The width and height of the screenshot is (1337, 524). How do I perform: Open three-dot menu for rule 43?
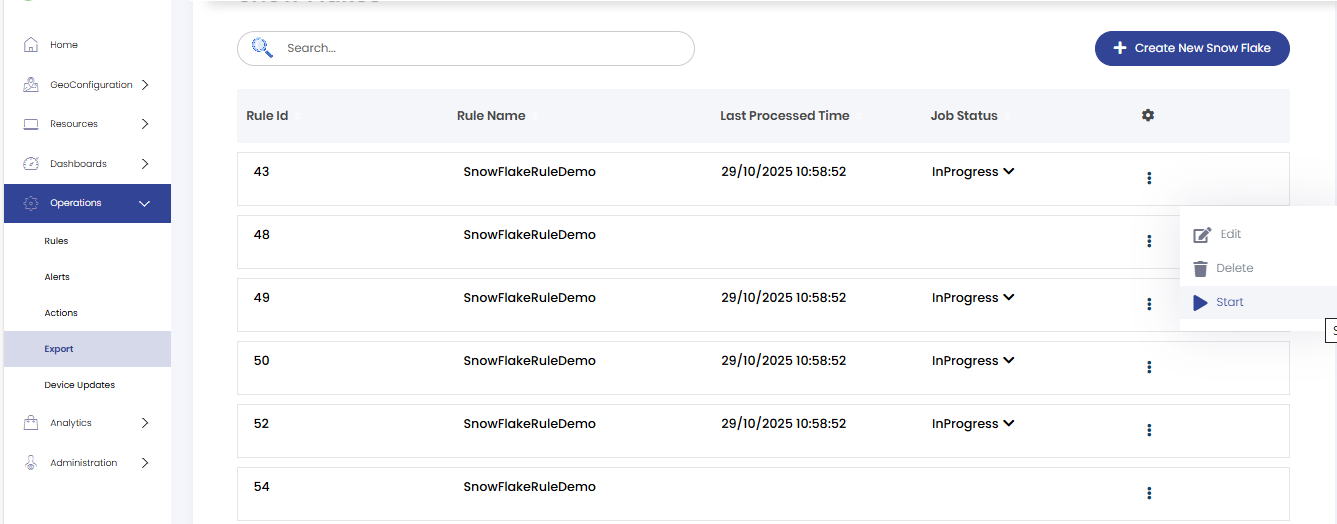1149,178
